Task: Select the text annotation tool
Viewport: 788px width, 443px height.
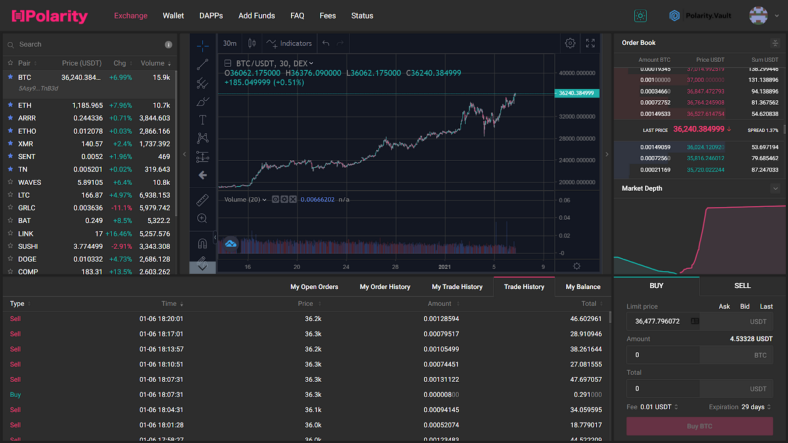Action: point(203,120)
